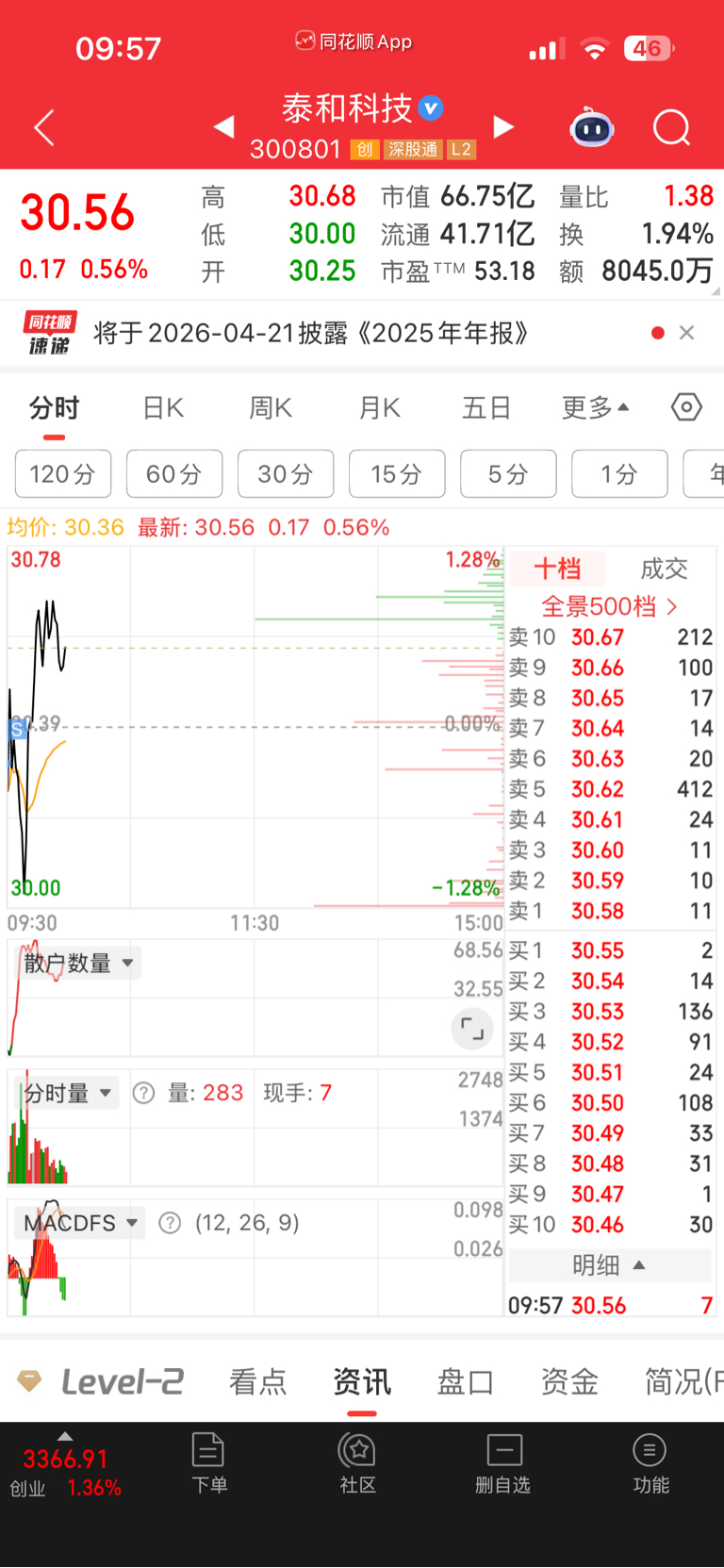Tap the 买1 row at 30.55
The image size is (724, 1568).
(611, 950)
